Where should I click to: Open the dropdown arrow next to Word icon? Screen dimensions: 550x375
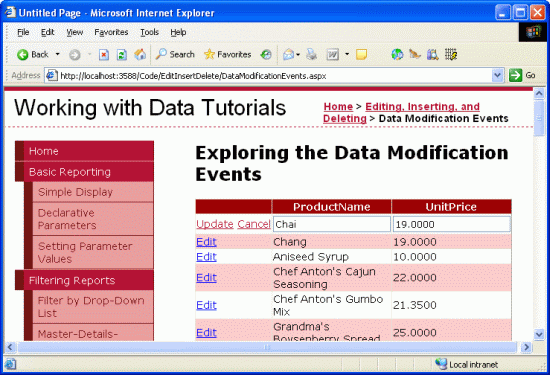[x=347, y=54]
